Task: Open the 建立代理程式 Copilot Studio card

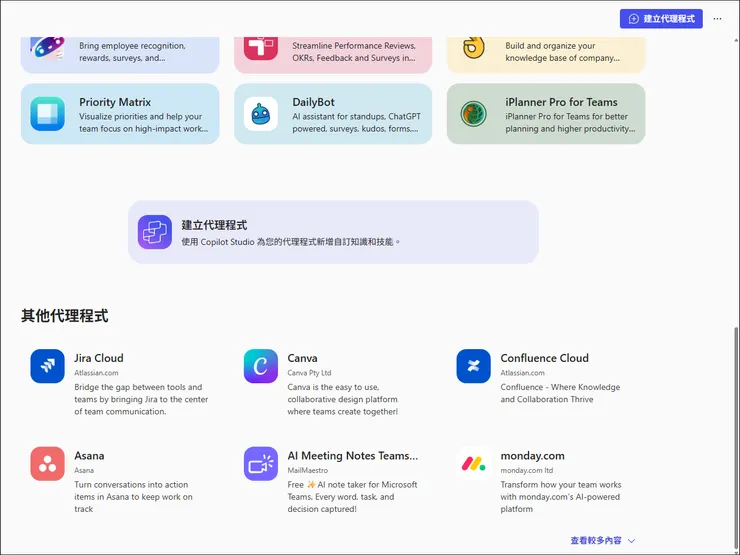Action: (333, 232)
